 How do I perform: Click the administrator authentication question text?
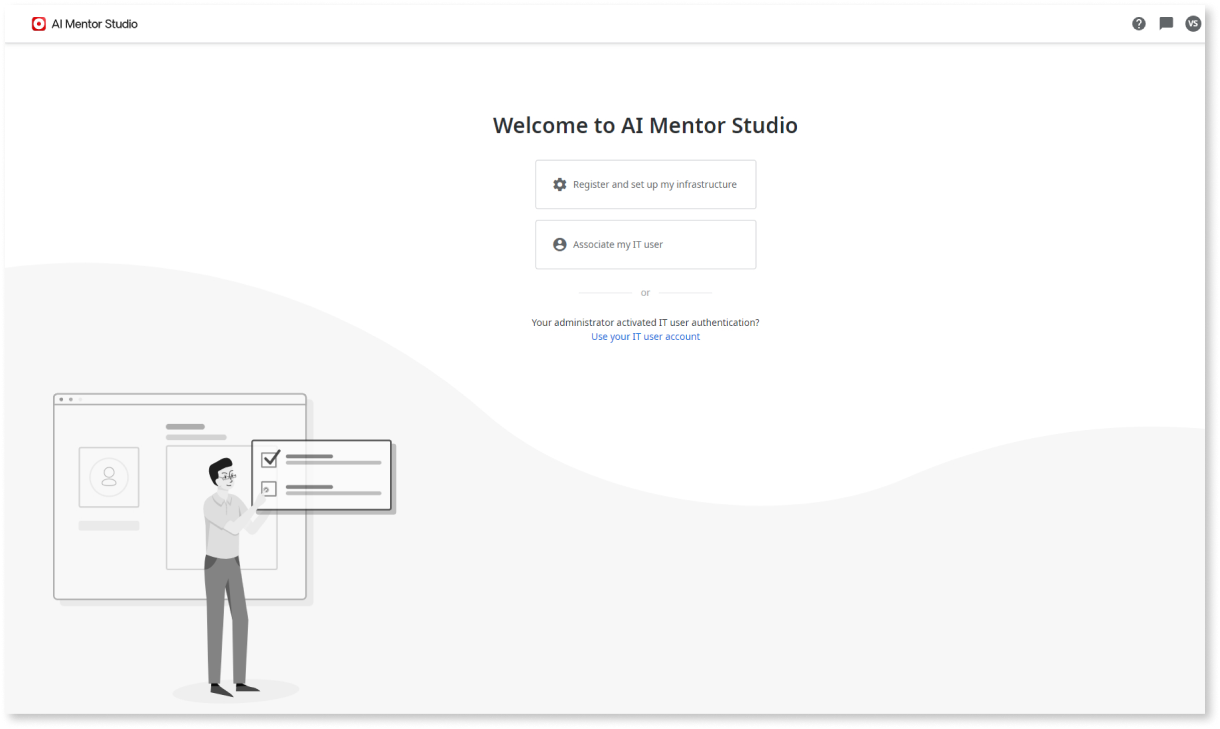(x=645, y=322)
